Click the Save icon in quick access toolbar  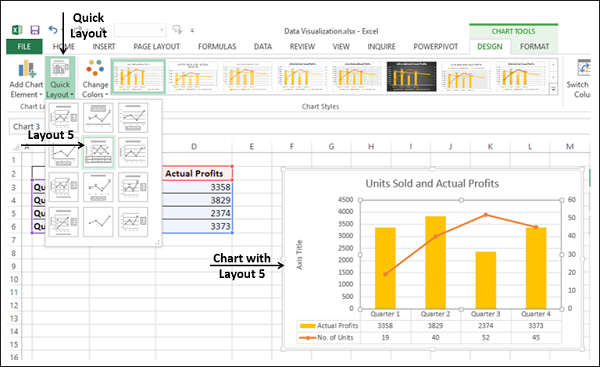(35, 30)
